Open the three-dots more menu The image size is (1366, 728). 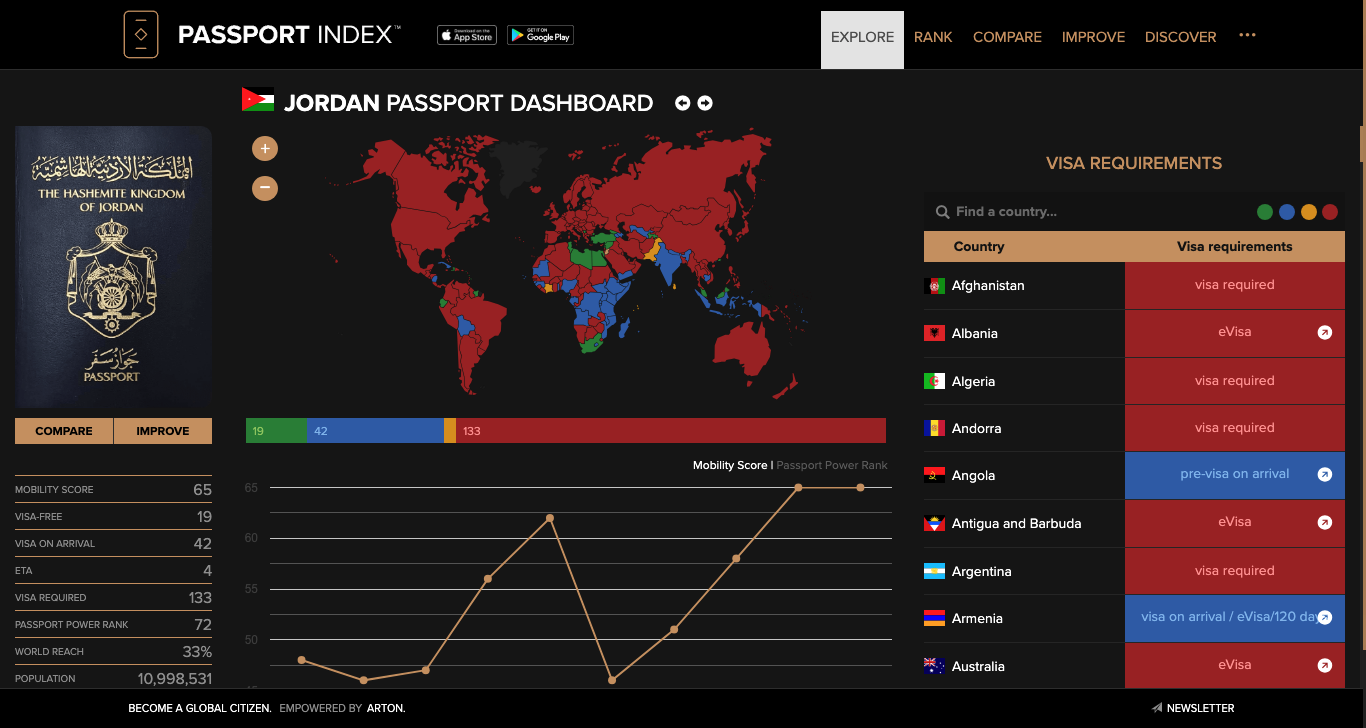1247,35
